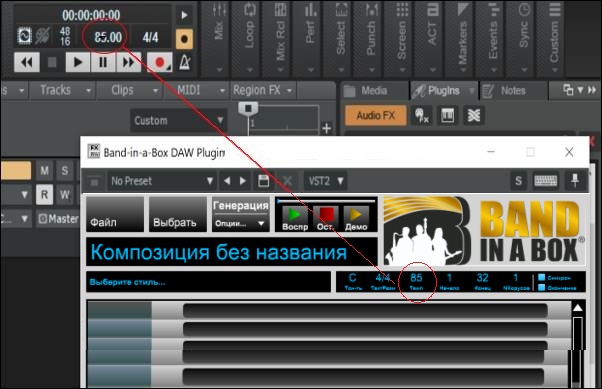Click the rewind to start button

27,62
